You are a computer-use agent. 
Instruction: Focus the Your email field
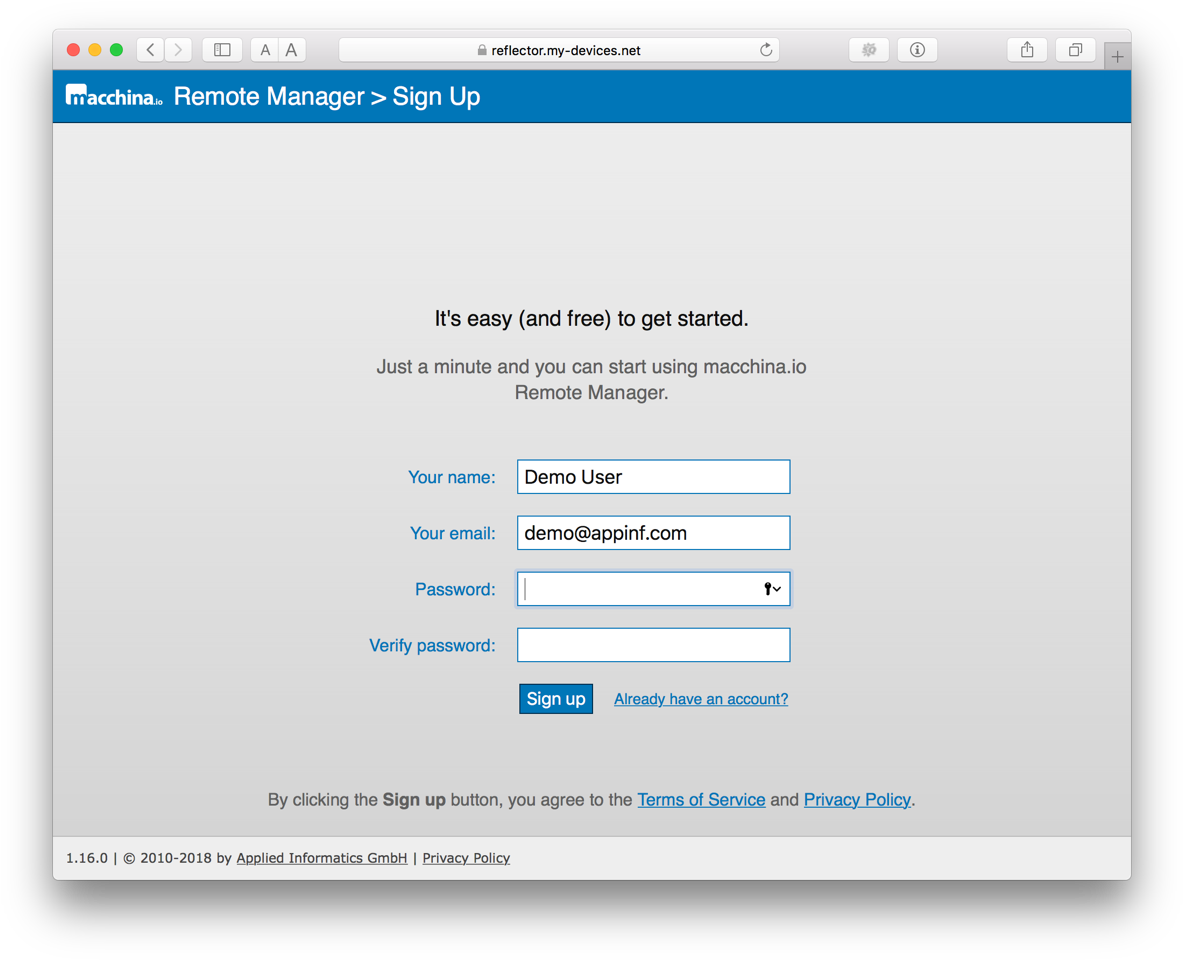point(653,533)
